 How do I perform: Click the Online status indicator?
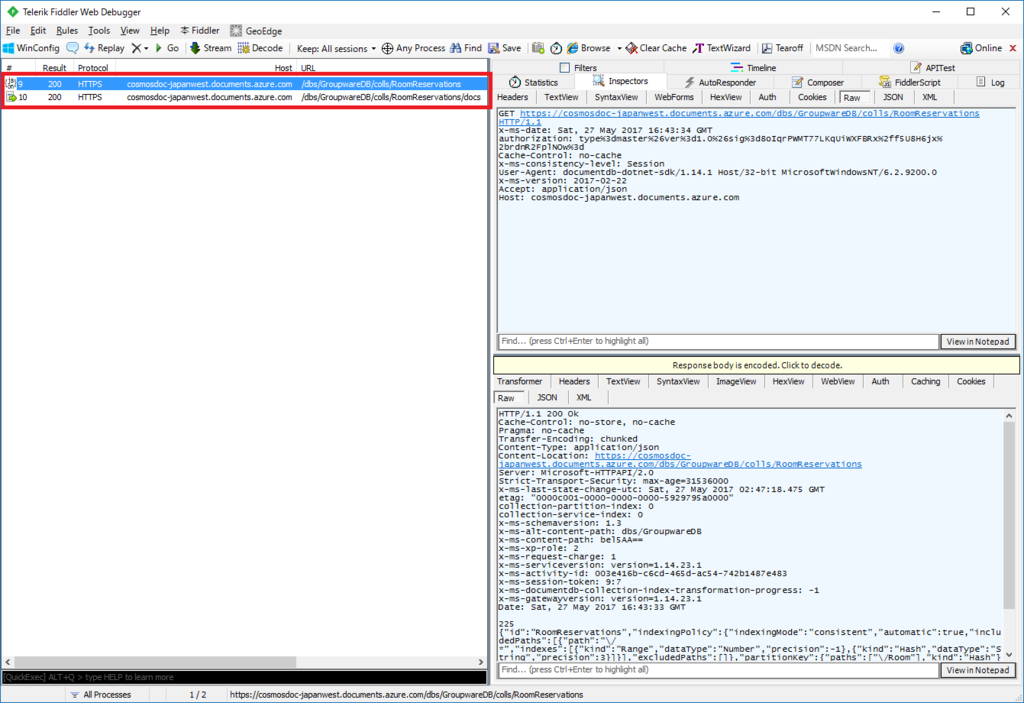981,48
